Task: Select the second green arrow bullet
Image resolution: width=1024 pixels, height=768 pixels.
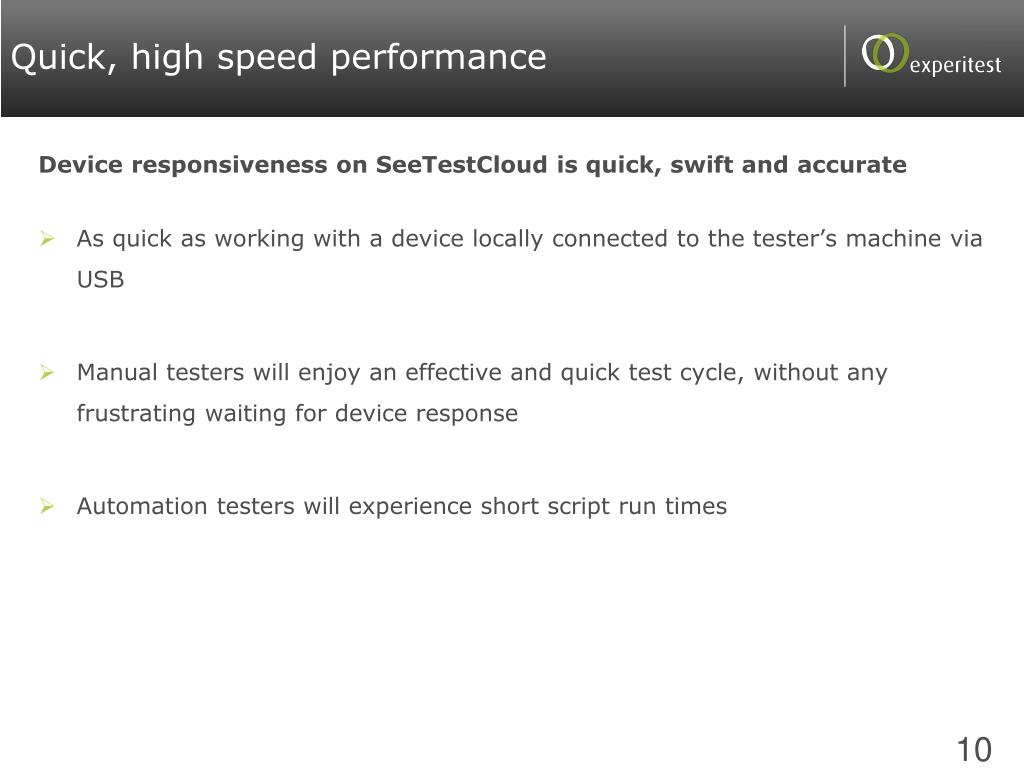Action: click(47, 372)
